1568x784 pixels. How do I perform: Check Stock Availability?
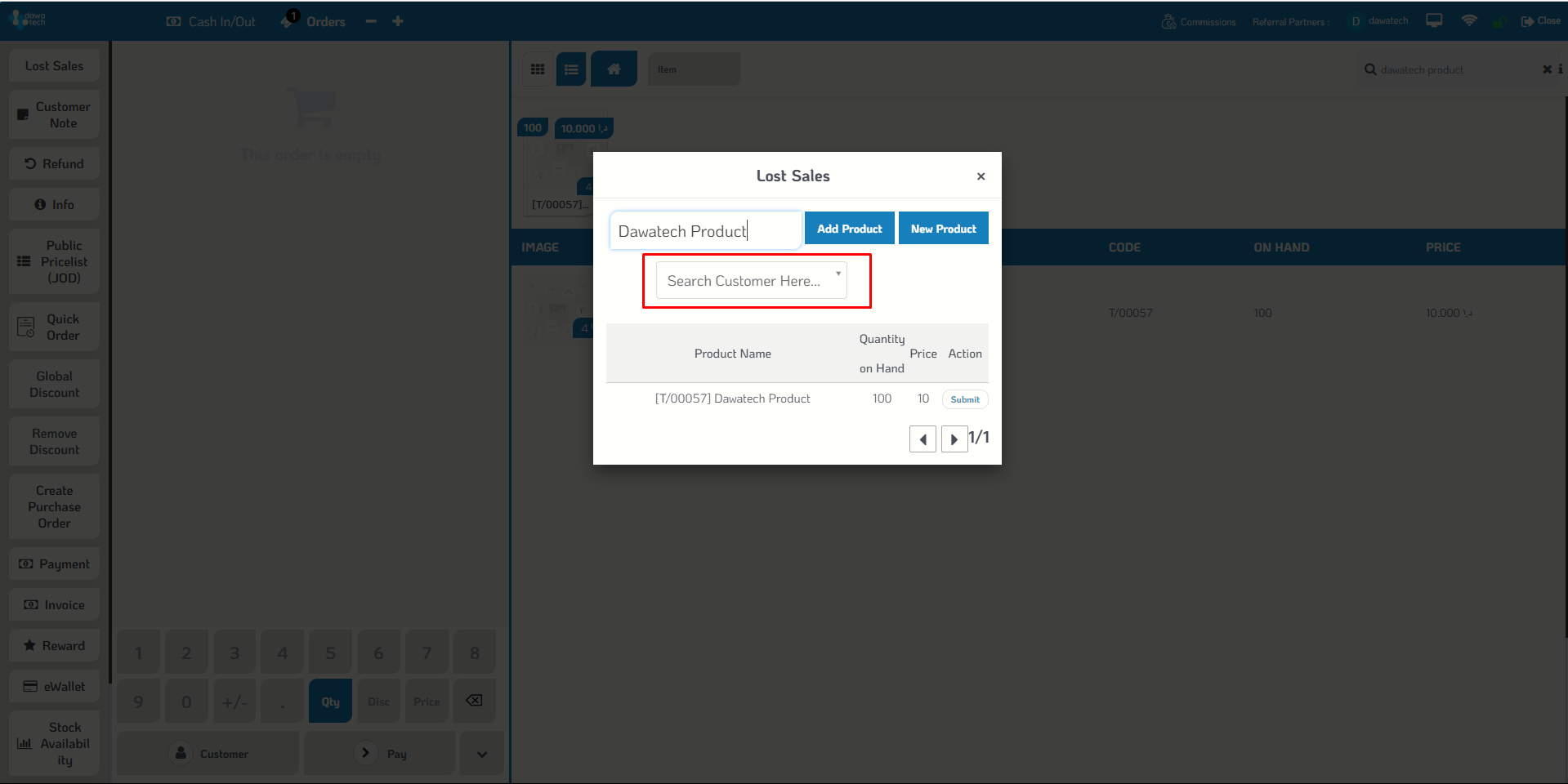pos(54,743)
